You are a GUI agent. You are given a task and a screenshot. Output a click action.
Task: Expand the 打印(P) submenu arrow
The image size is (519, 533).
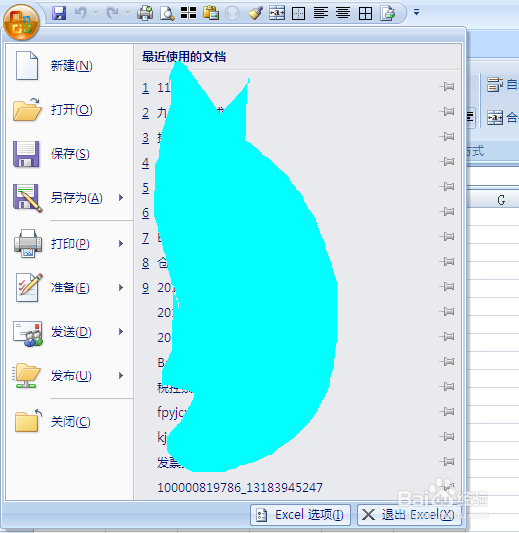tap(121, 243)
